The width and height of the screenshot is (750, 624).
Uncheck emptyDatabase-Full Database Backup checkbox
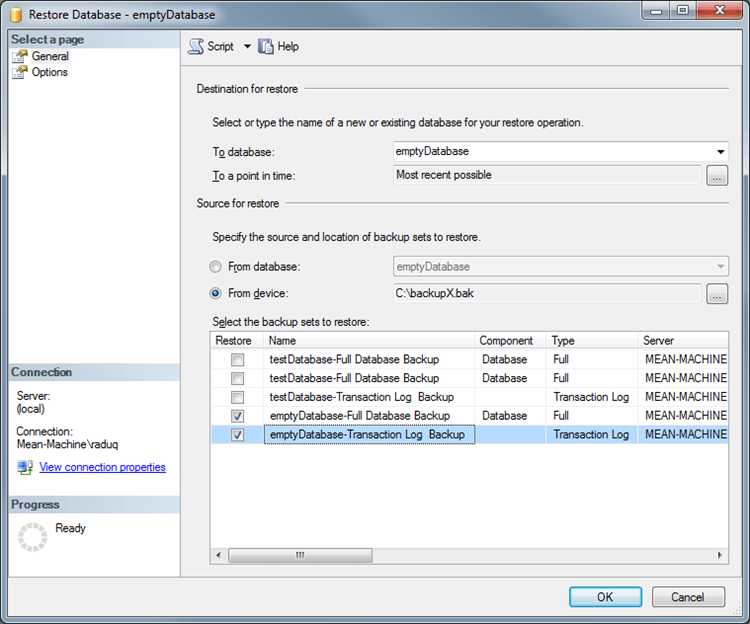click(x=237, y=416)
